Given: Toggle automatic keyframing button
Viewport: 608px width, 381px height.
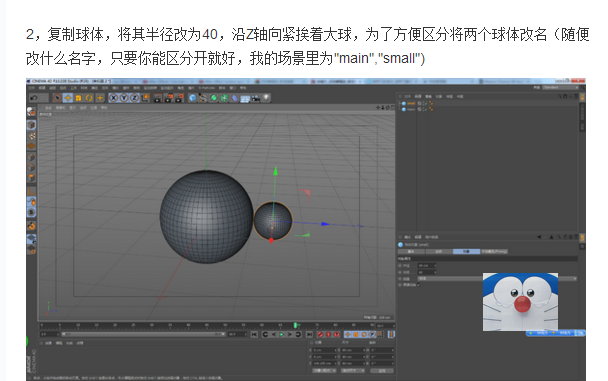Looking at the screenshot, I should tap(328, 334).
